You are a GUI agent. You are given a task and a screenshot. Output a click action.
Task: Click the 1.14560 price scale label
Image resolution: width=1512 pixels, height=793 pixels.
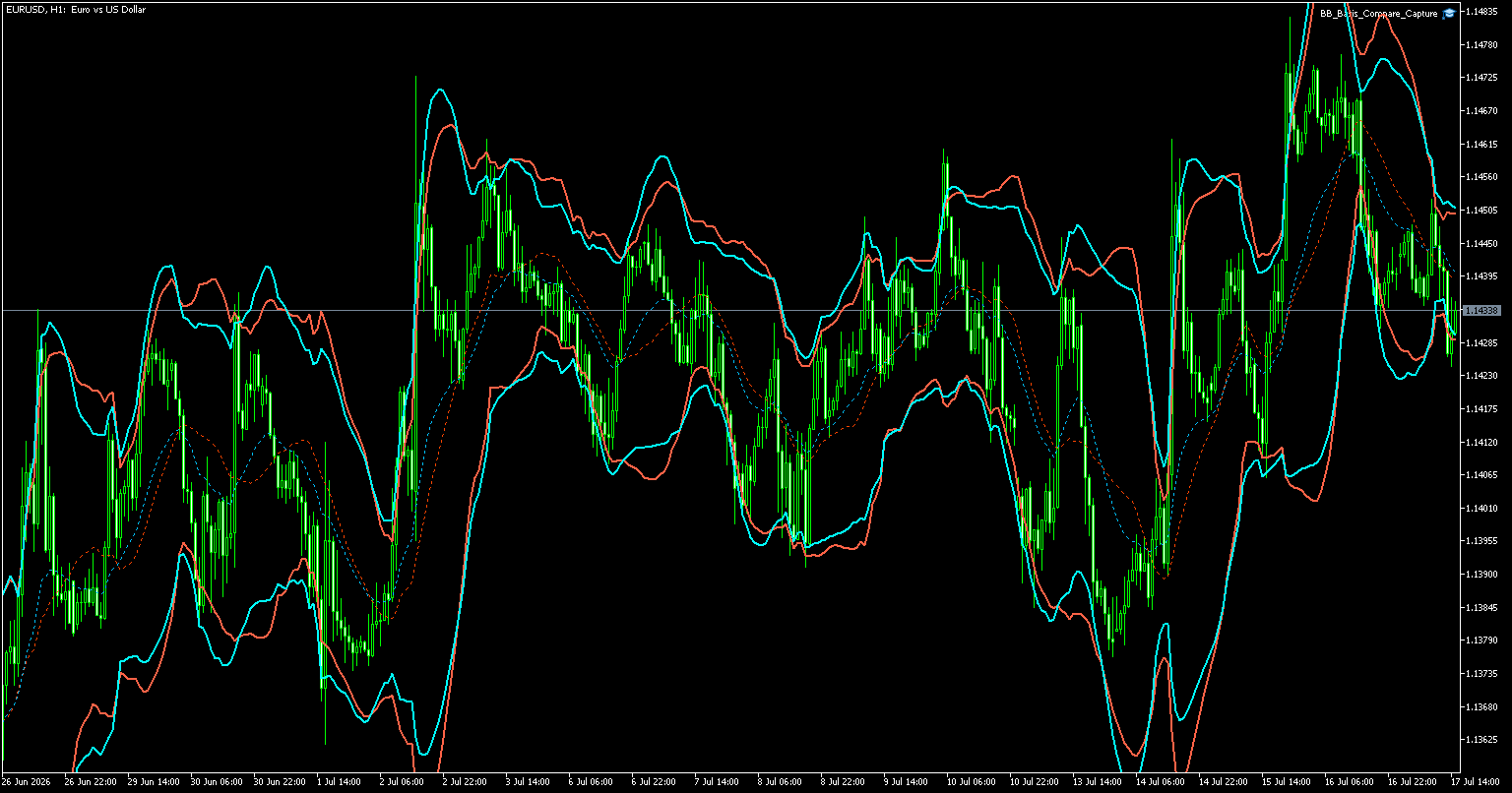[1481, 177]
